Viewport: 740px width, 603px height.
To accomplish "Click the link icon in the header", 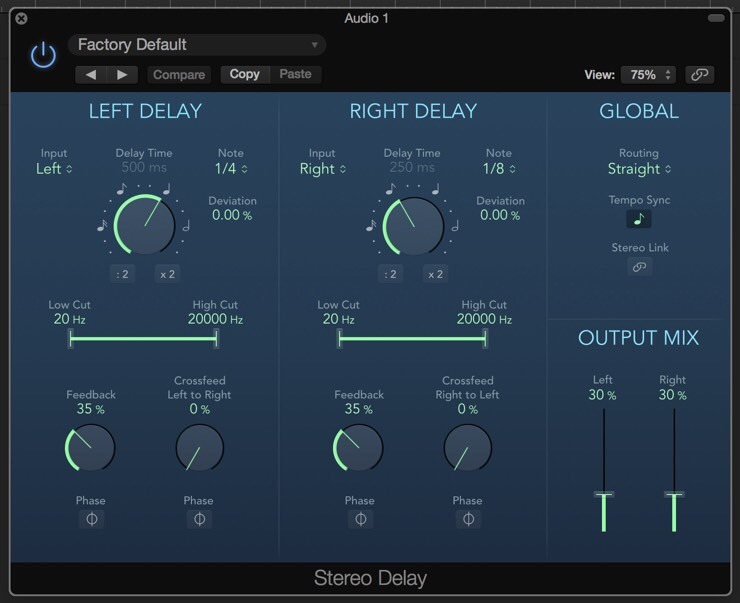I will coord(699,75).
